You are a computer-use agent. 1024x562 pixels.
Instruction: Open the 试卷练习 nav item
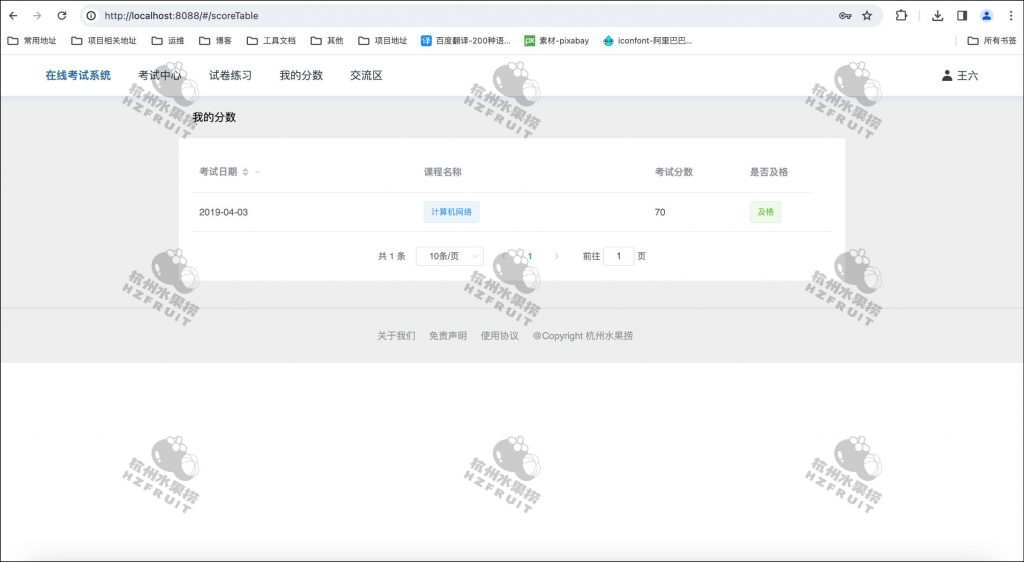click(x=231, y=76)
